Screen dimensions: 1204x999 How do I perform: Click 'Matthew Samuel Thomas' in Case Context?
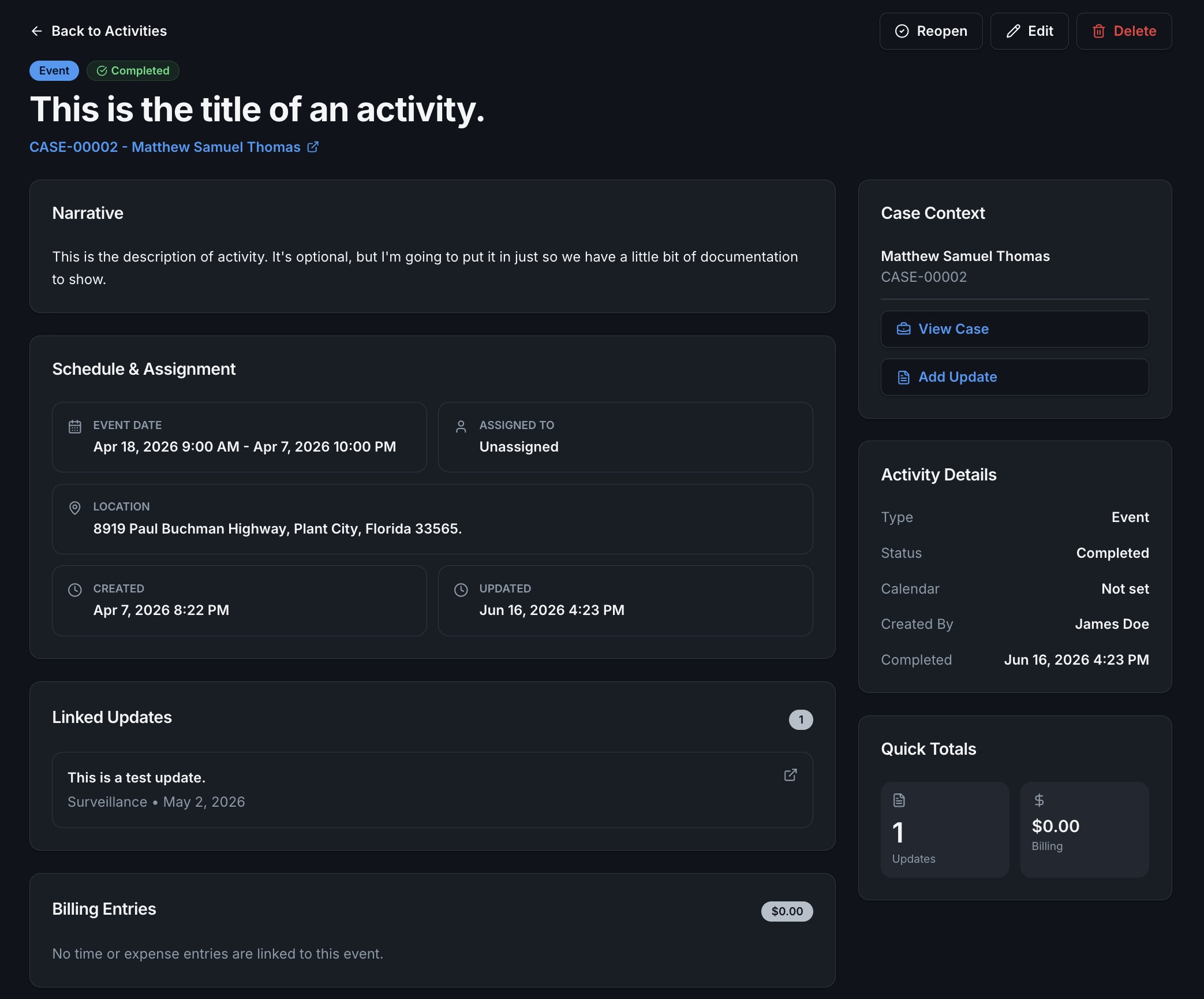965,256
